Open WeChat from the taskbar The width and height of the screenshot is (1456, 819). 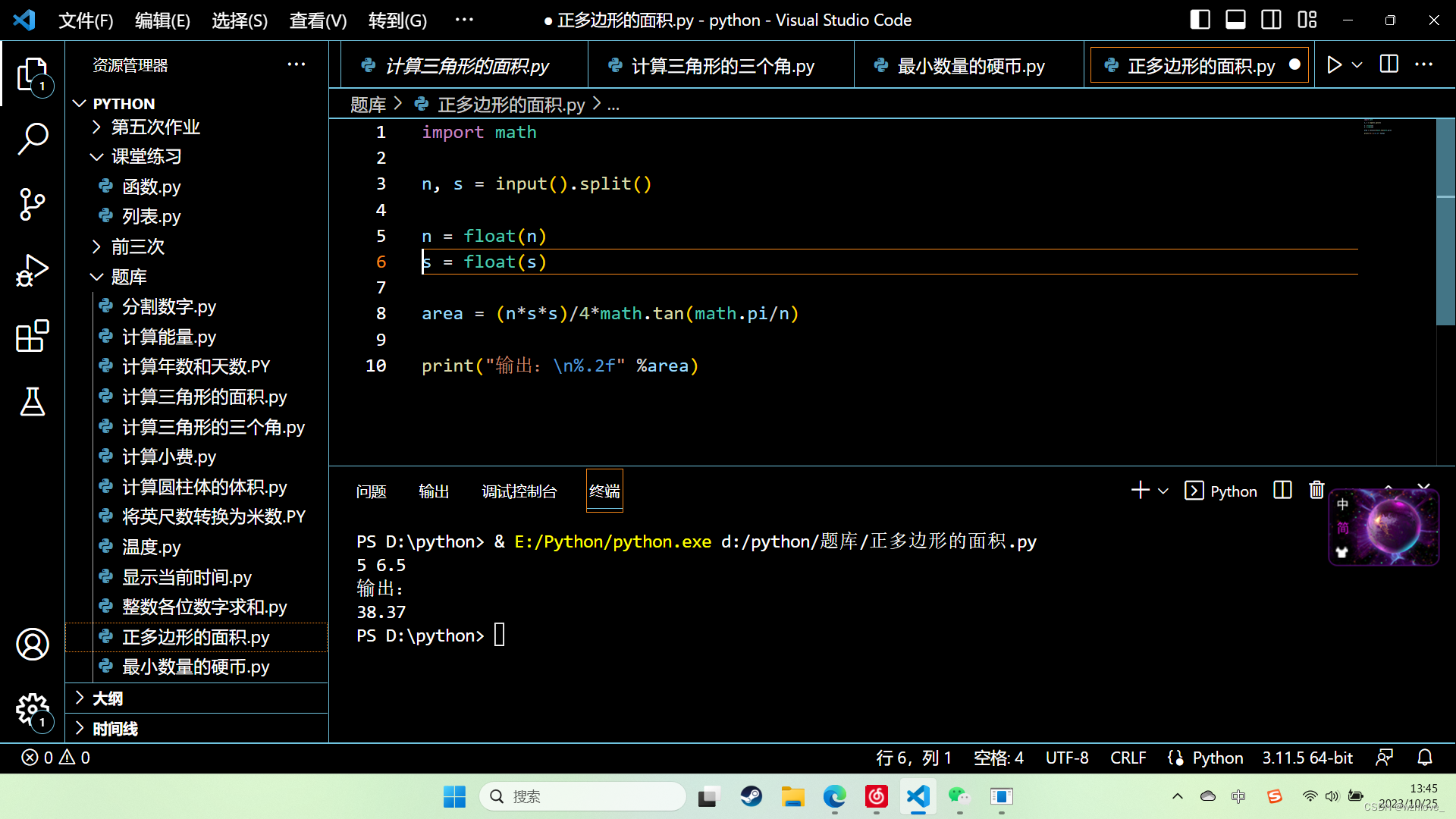pyautogui.click(x=959, y=796)
